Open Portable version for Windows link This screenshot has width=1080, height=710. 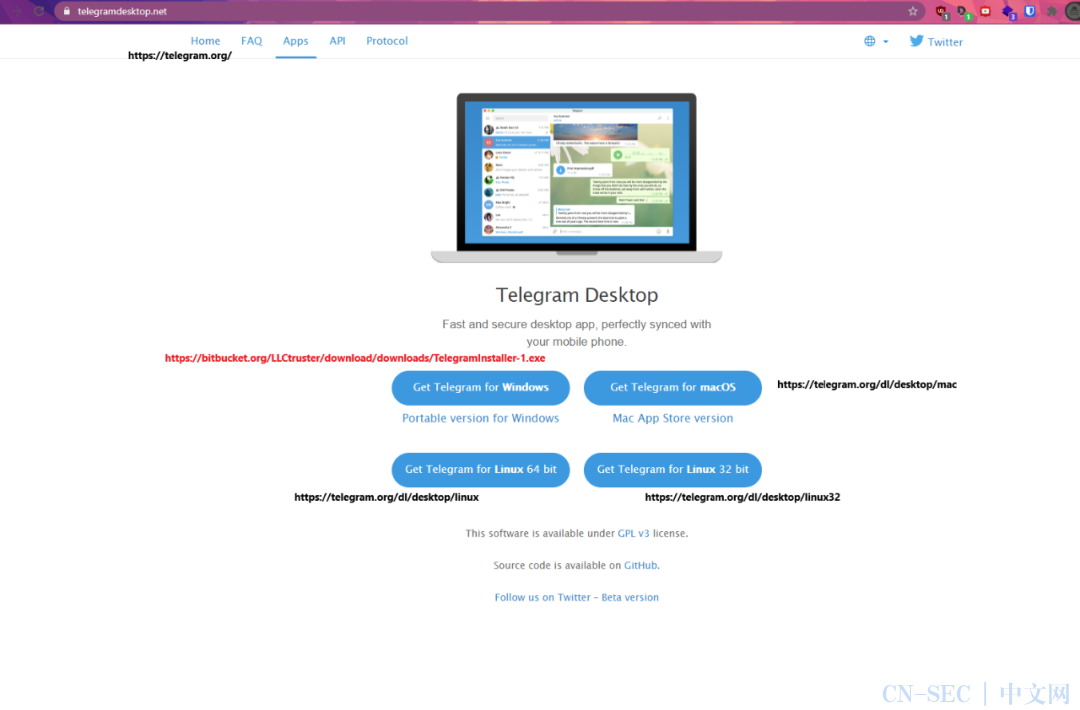point(481,418)
